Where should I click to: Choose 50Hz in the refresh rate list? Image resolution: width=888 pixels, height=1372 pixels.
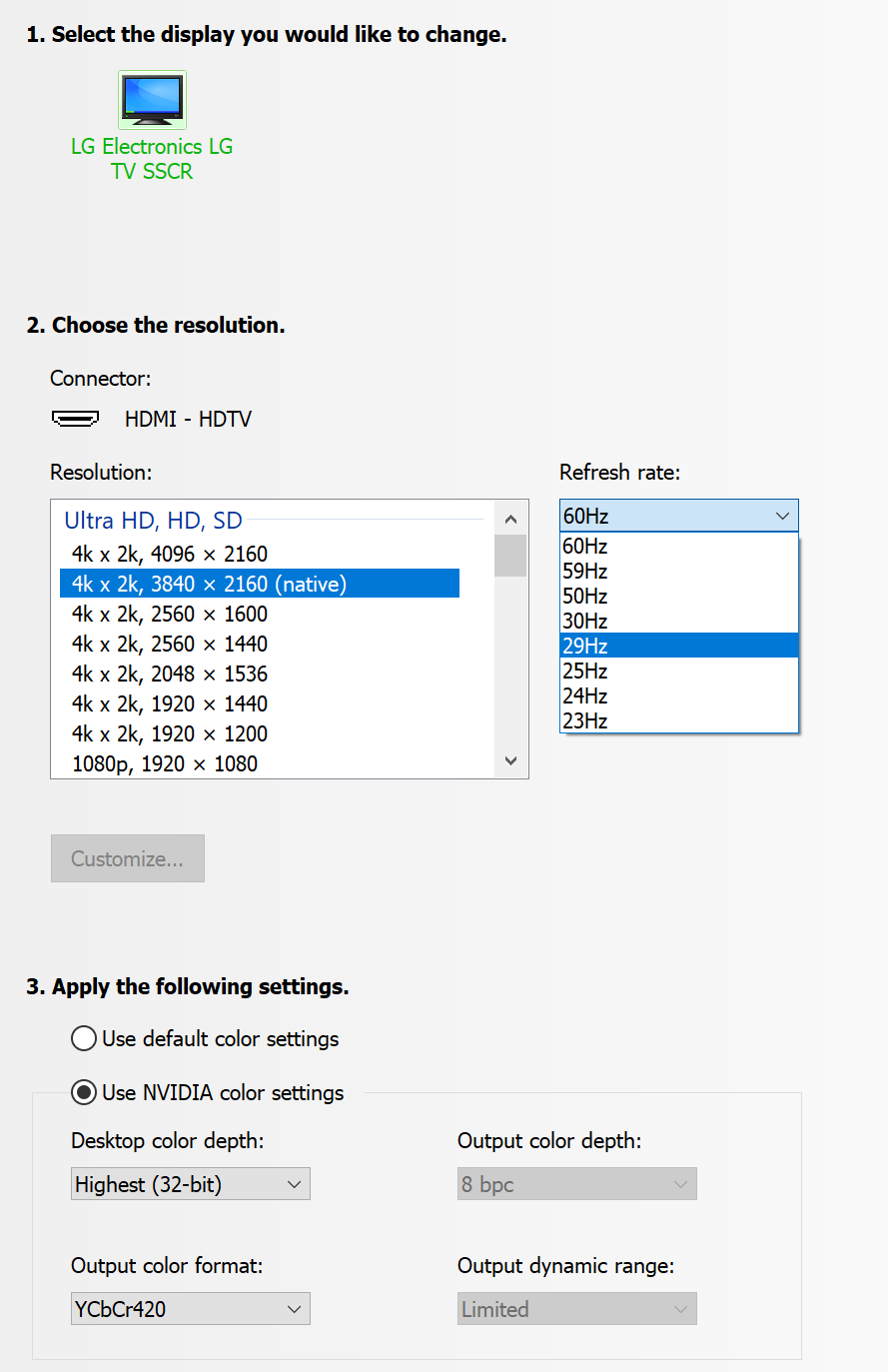coord(679,596)
